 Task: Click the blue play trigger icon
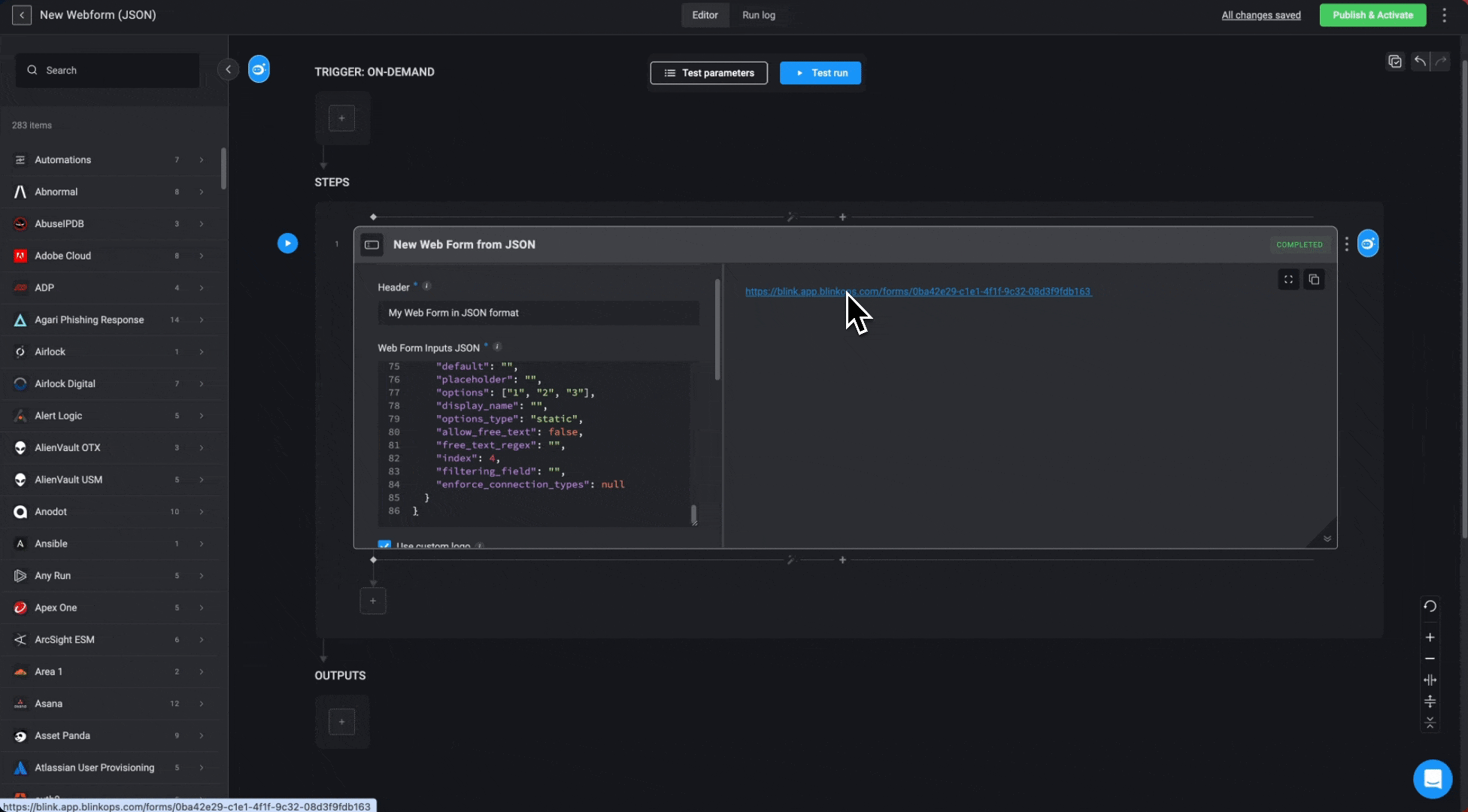click(287, 244)
